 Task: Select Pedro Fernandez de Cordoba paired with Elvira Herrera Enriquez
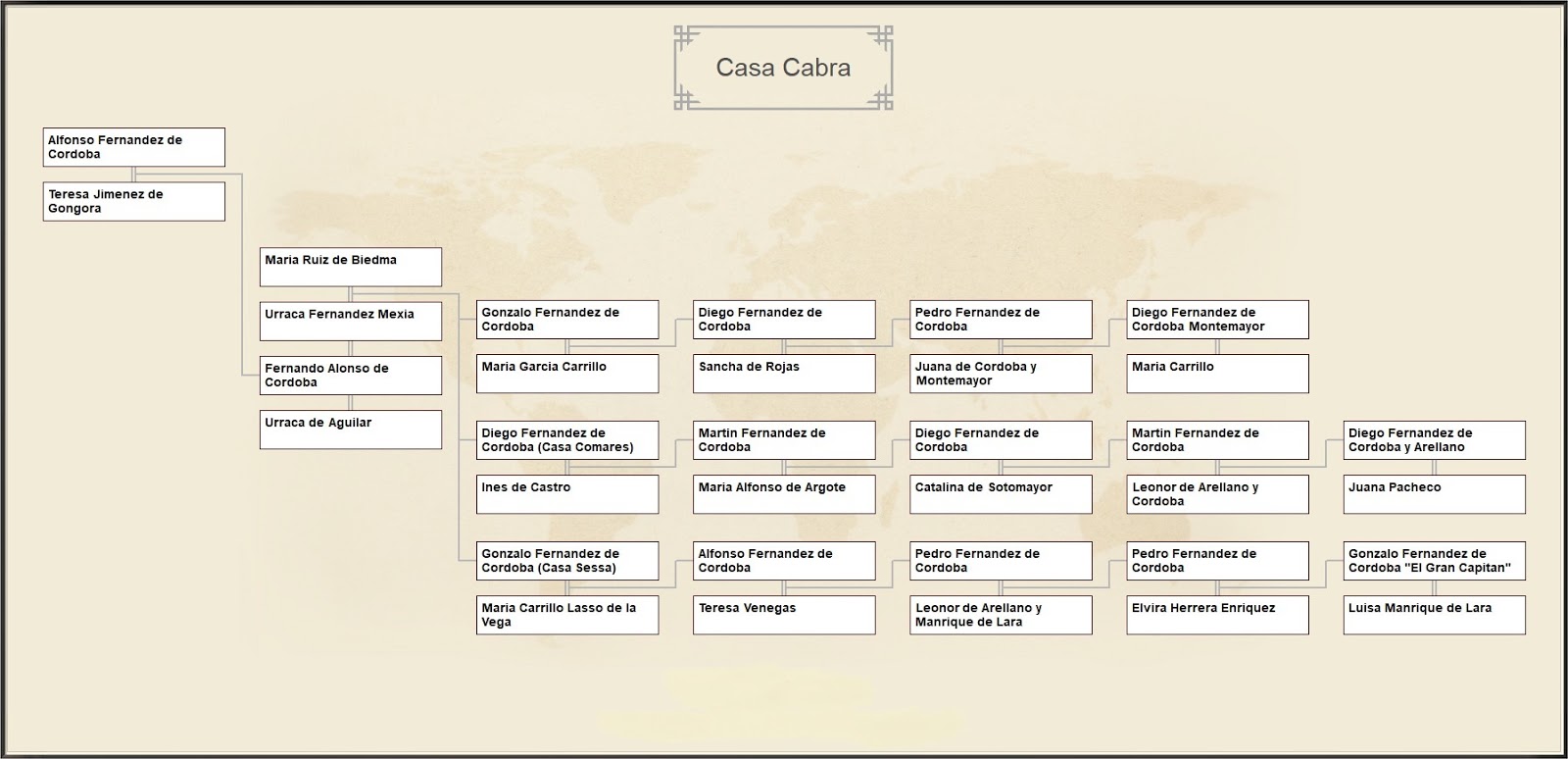click(x=1217, y=560)
